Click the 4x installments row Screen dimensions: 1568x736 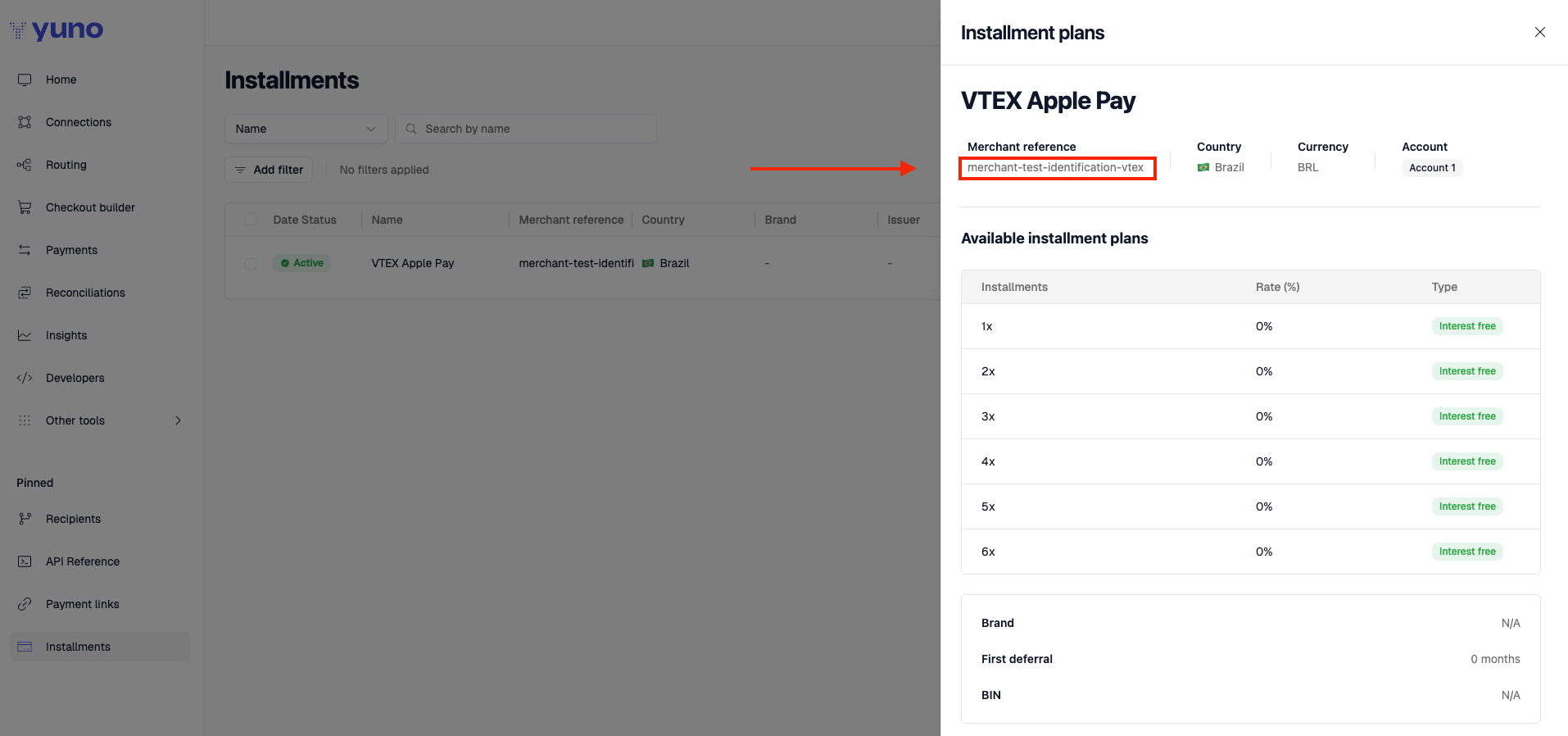1250,461
